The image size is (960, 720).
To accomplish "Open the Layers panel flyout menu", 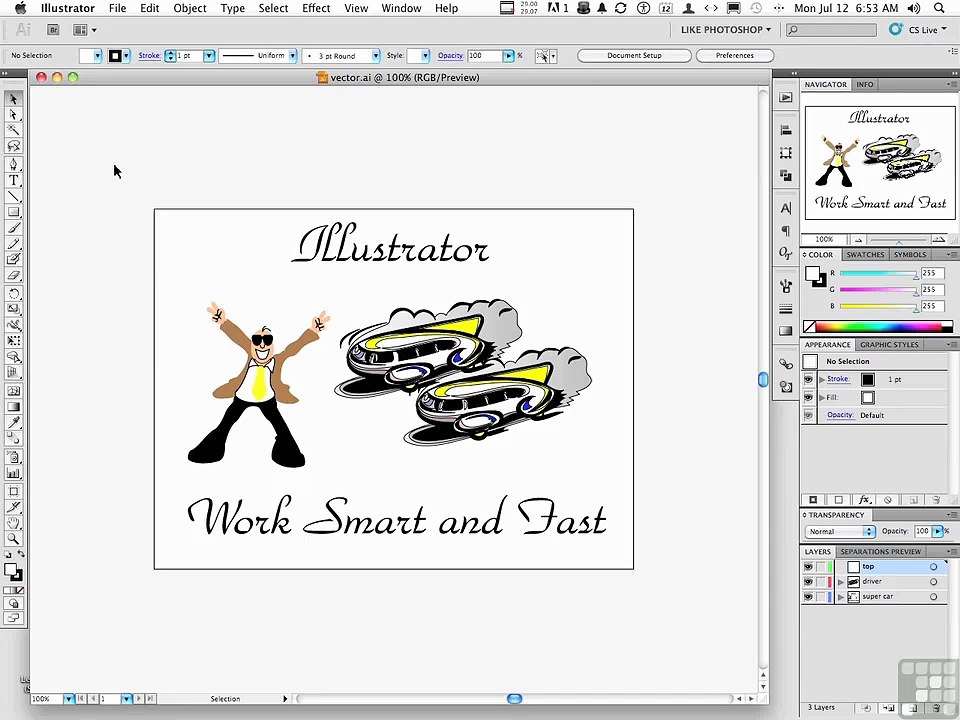I will tap(951, 552).
